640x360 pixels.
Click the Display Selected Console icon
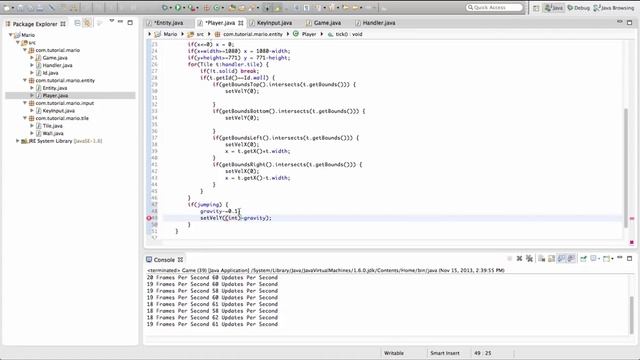594,259
